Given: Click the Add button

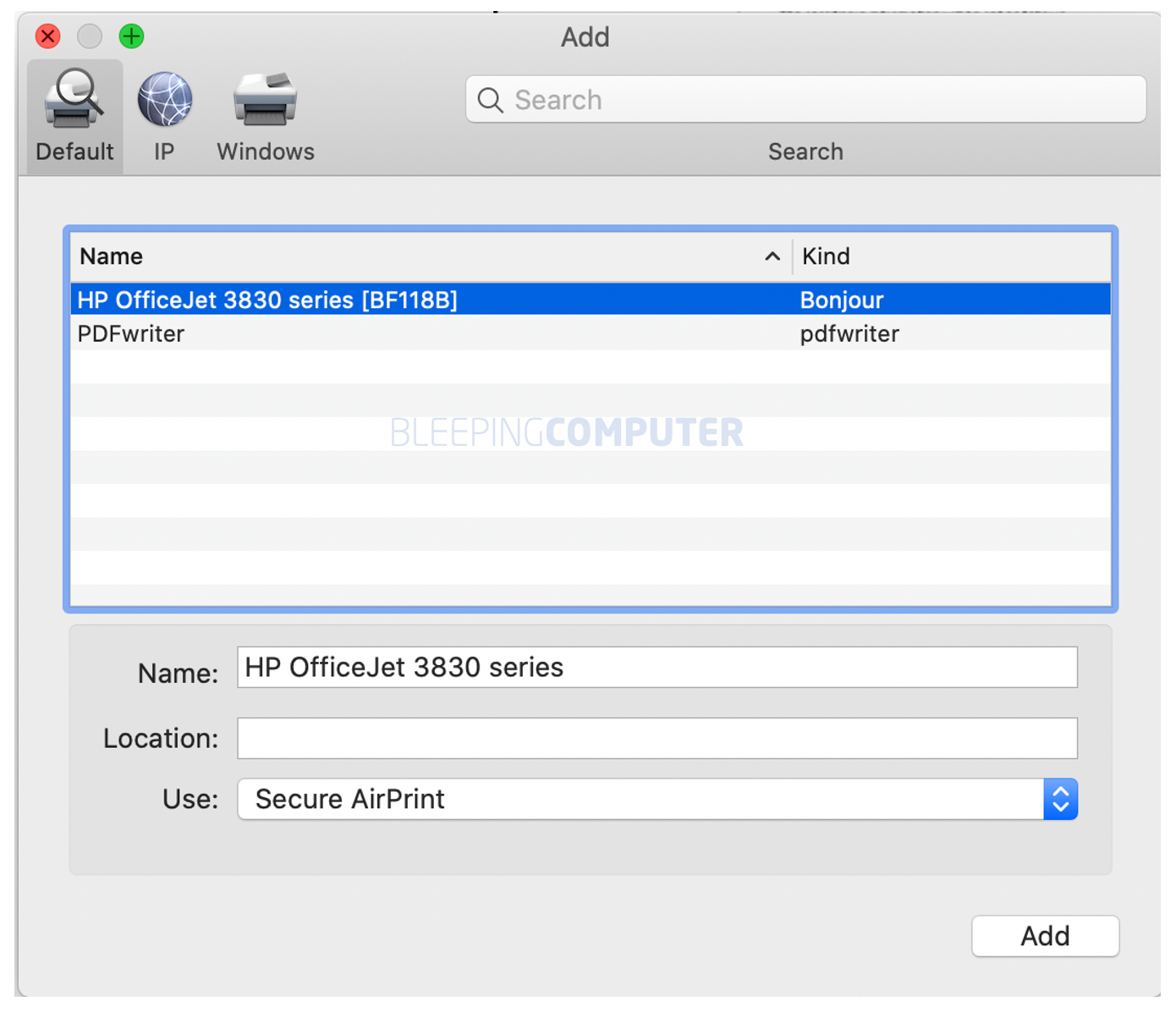Looking at the screenshot, I should (1046, 936).
